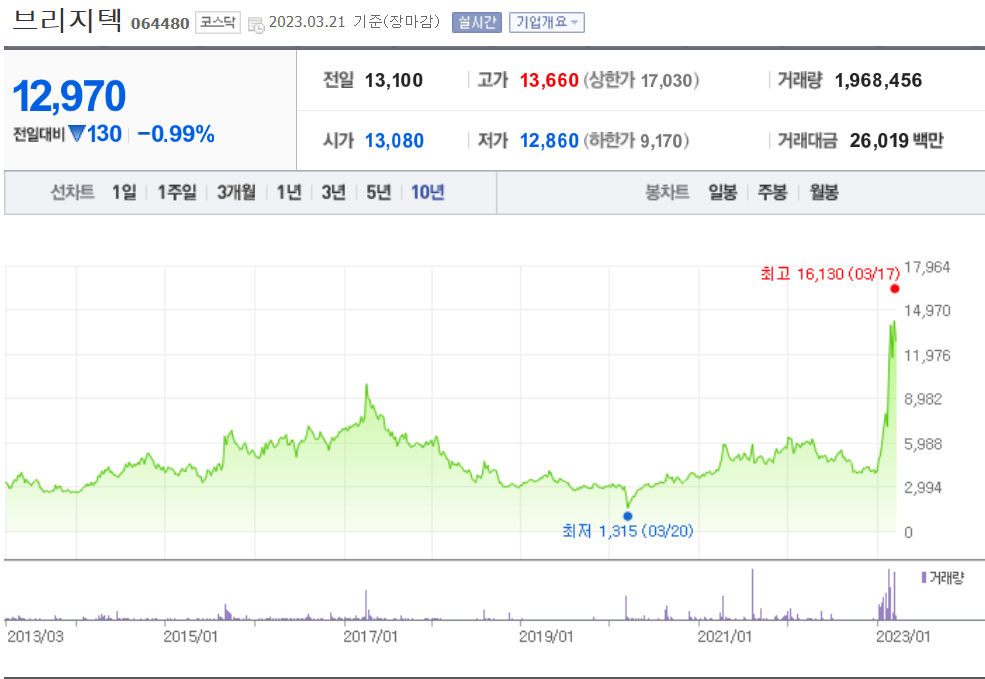The width and height of the screenshot is (985, 679).
Task: Click the stock code 064480
Action: [160, 24]
